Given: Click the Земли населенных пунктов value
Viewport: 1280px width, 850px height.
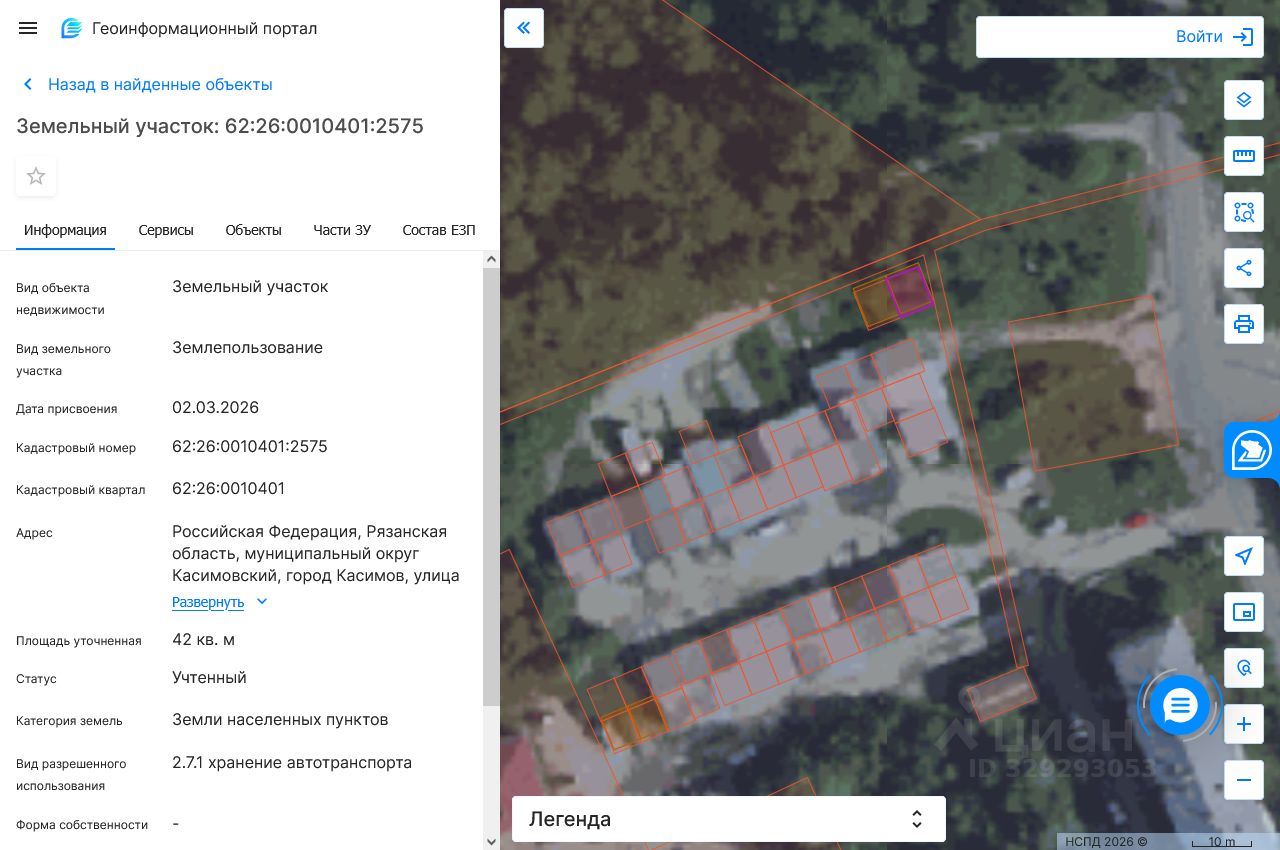Looking at the screenshot, I should pyautogui.click(x=280, y=720).
